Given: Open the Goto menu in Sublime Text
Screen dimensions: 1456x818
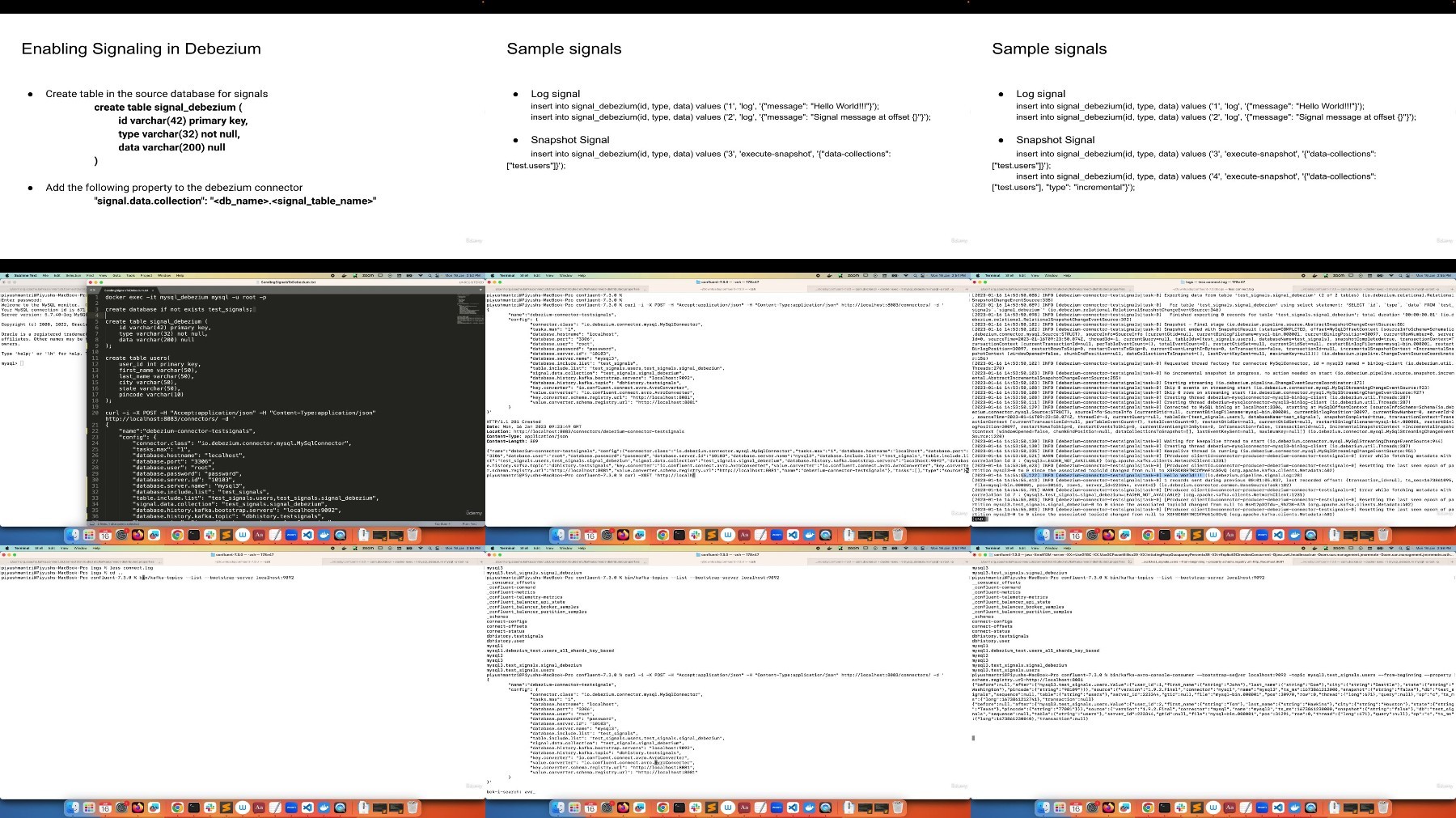Looking at the screenshot, I should (116, 275).
